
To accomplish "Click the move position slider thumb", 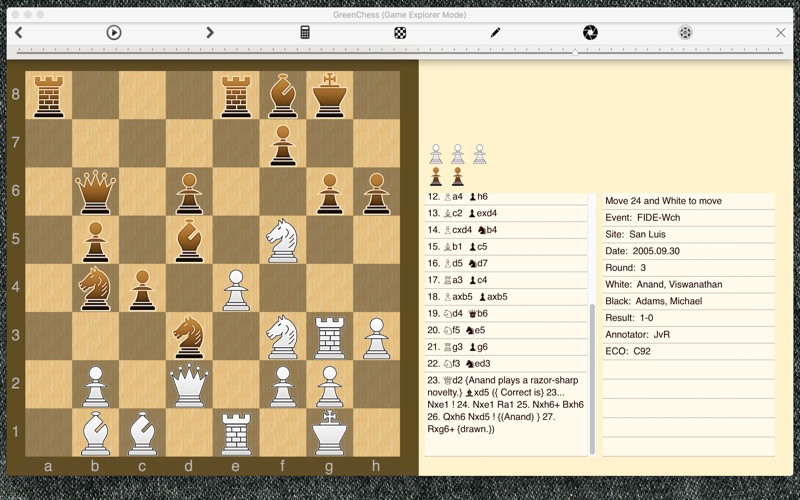I will 575,52.
